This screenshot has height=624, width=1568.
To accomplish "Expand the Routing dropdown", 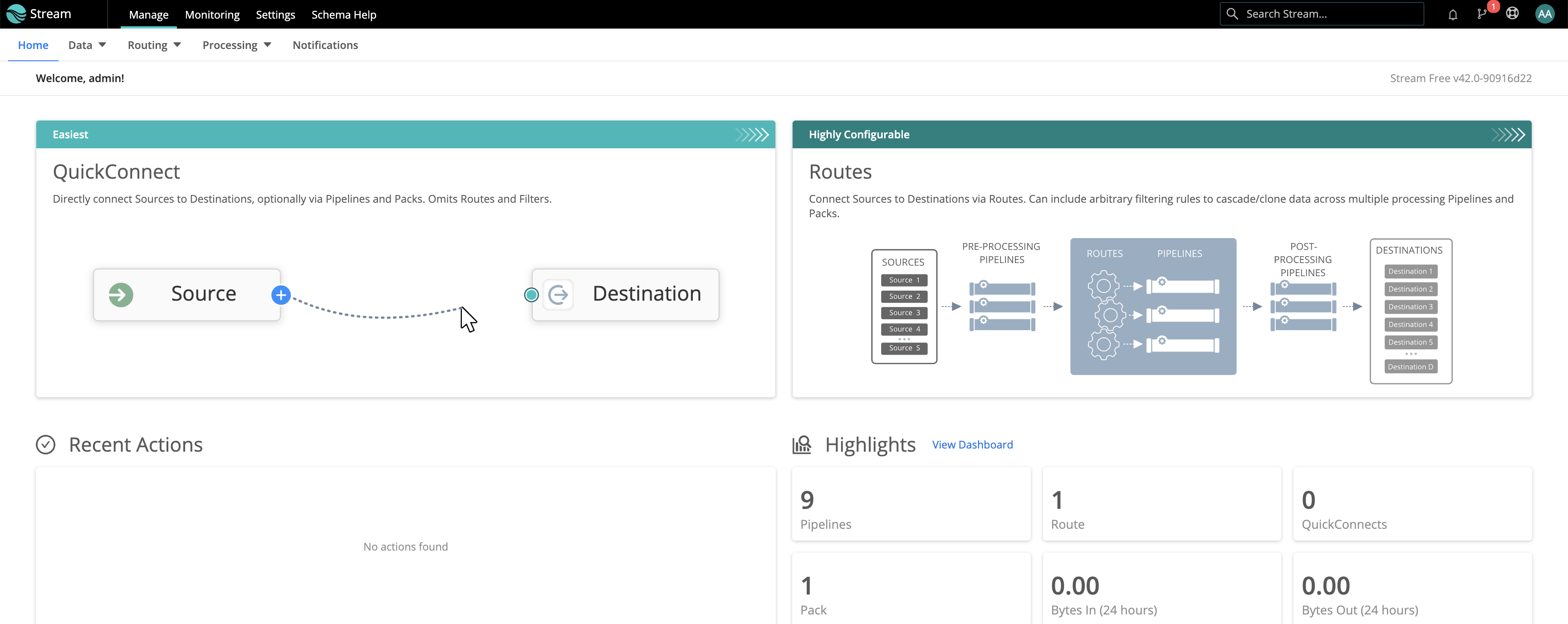I will click(153, 44).
